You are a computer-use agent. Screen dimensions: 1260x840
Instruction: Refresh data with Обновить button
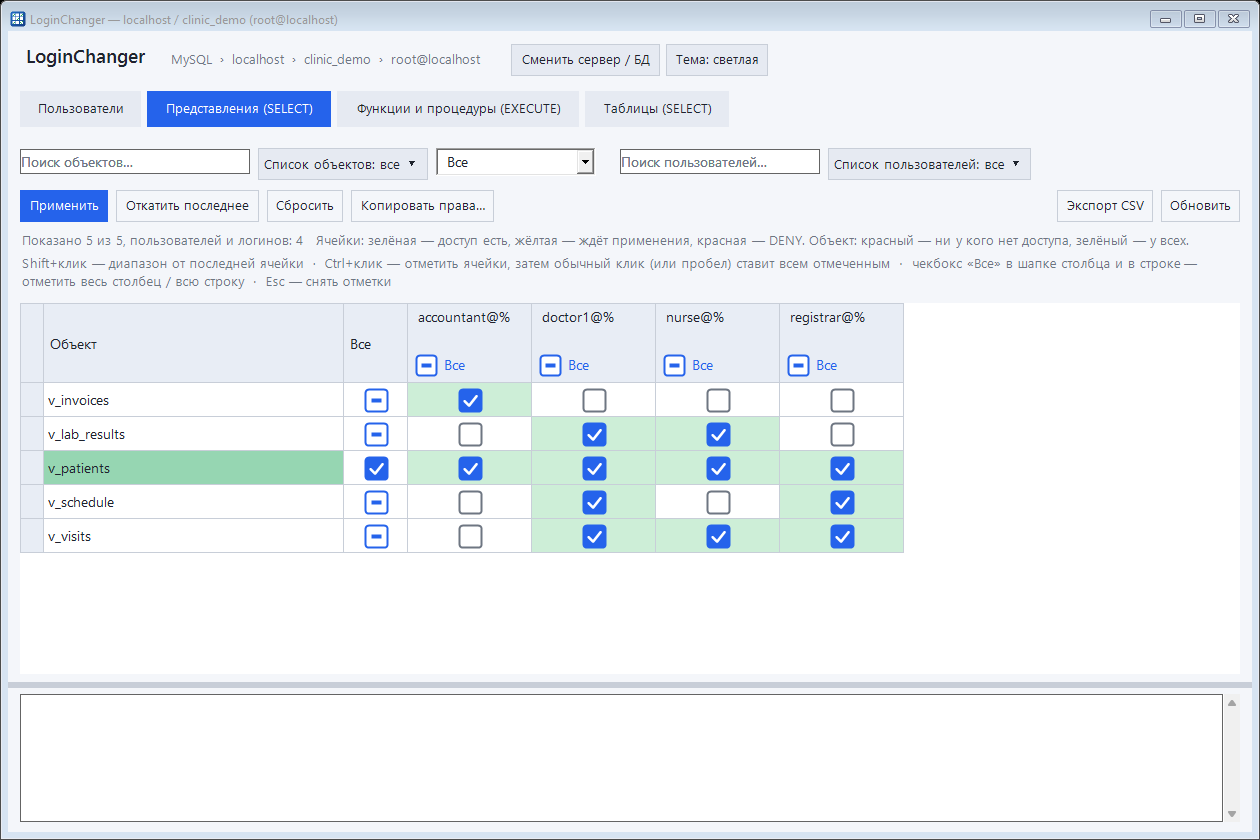[x=1200, y=206]
